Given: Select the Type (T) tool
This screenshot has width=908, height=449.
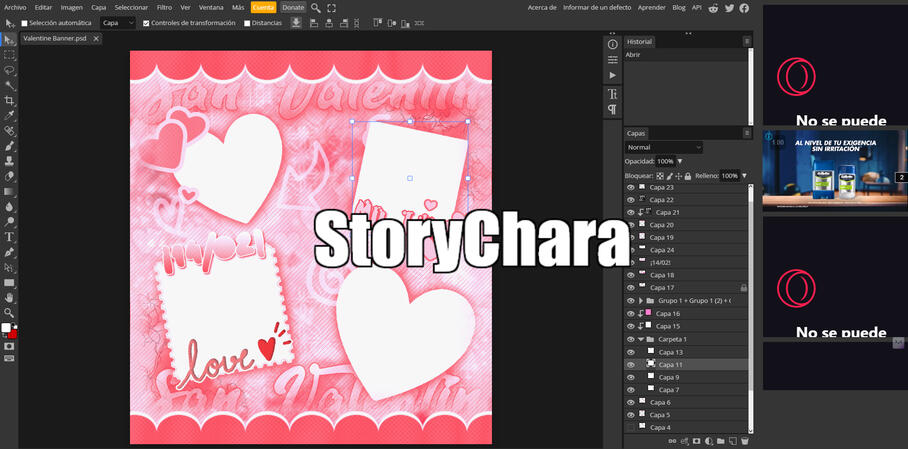Looking at the screenshot, I should (9, 237).
